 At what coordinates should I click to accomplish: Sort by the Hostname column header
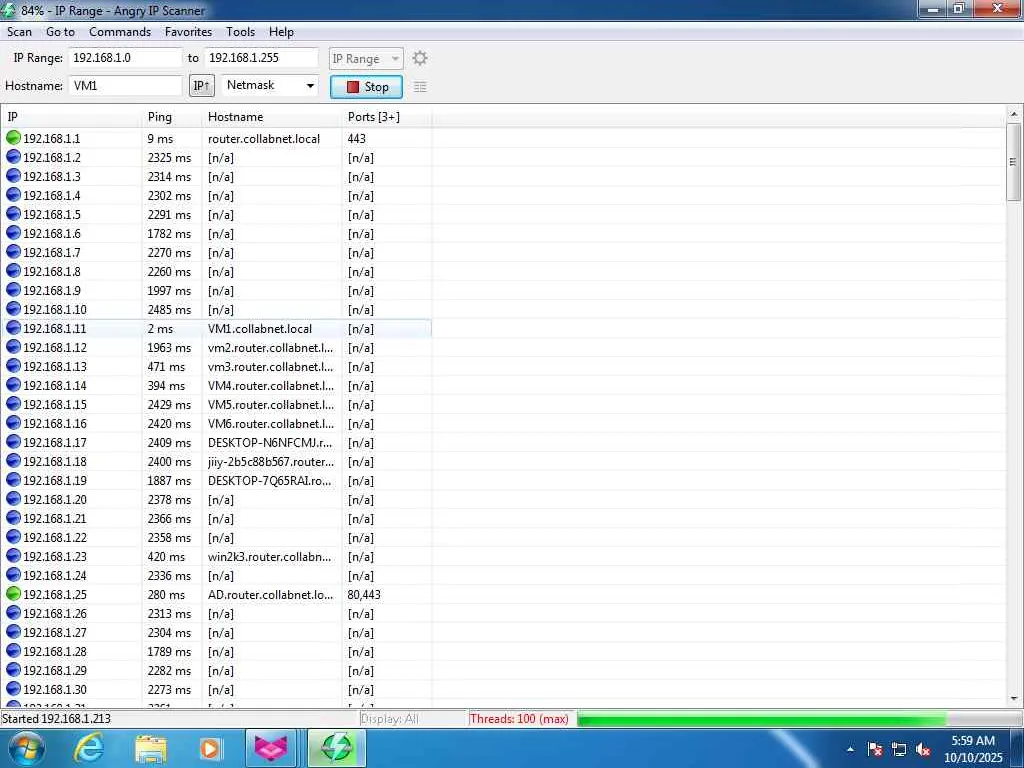[272, 117]
